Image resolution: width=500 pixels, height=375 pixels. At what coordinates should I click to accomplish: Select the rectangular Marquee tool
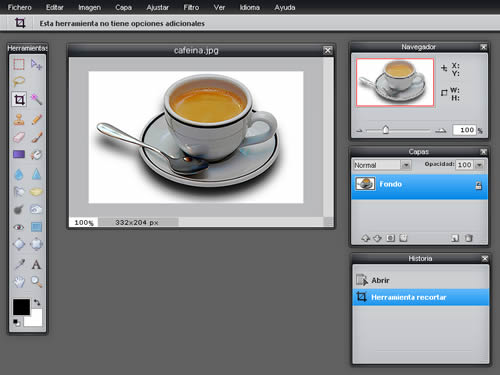[19, 64]
